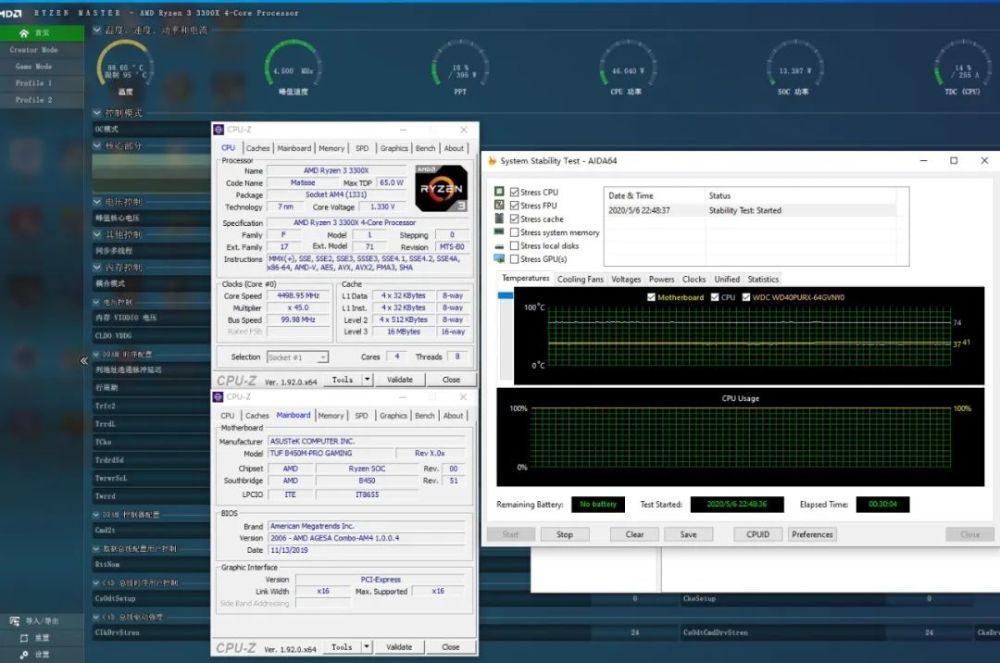Uncheck the Stress FPU checkbox
The image size is (1000, 663).
pyautogui.click(x=515, y=206)
